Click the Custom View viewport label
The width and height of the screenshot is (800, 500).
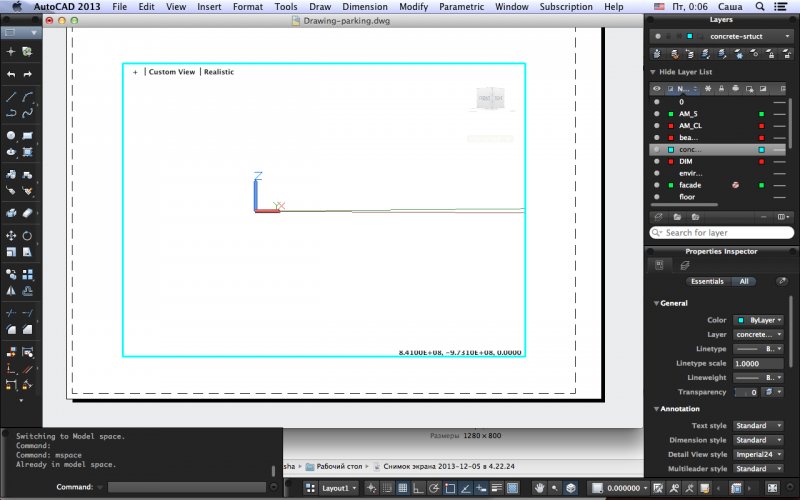[172, 72]
